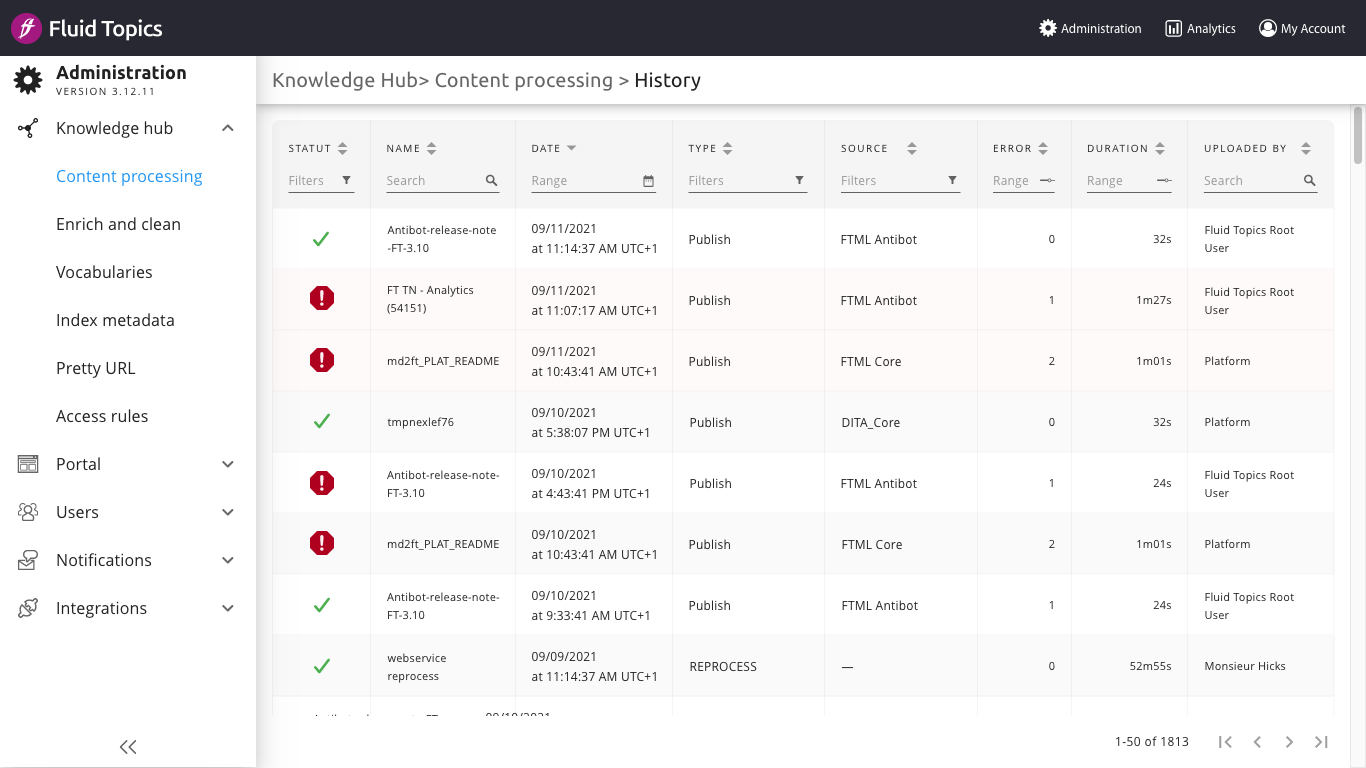Screen dimensions: 1366x768
Task: Click the 'DITA_Core' source cell
Action: coord(871,423)
